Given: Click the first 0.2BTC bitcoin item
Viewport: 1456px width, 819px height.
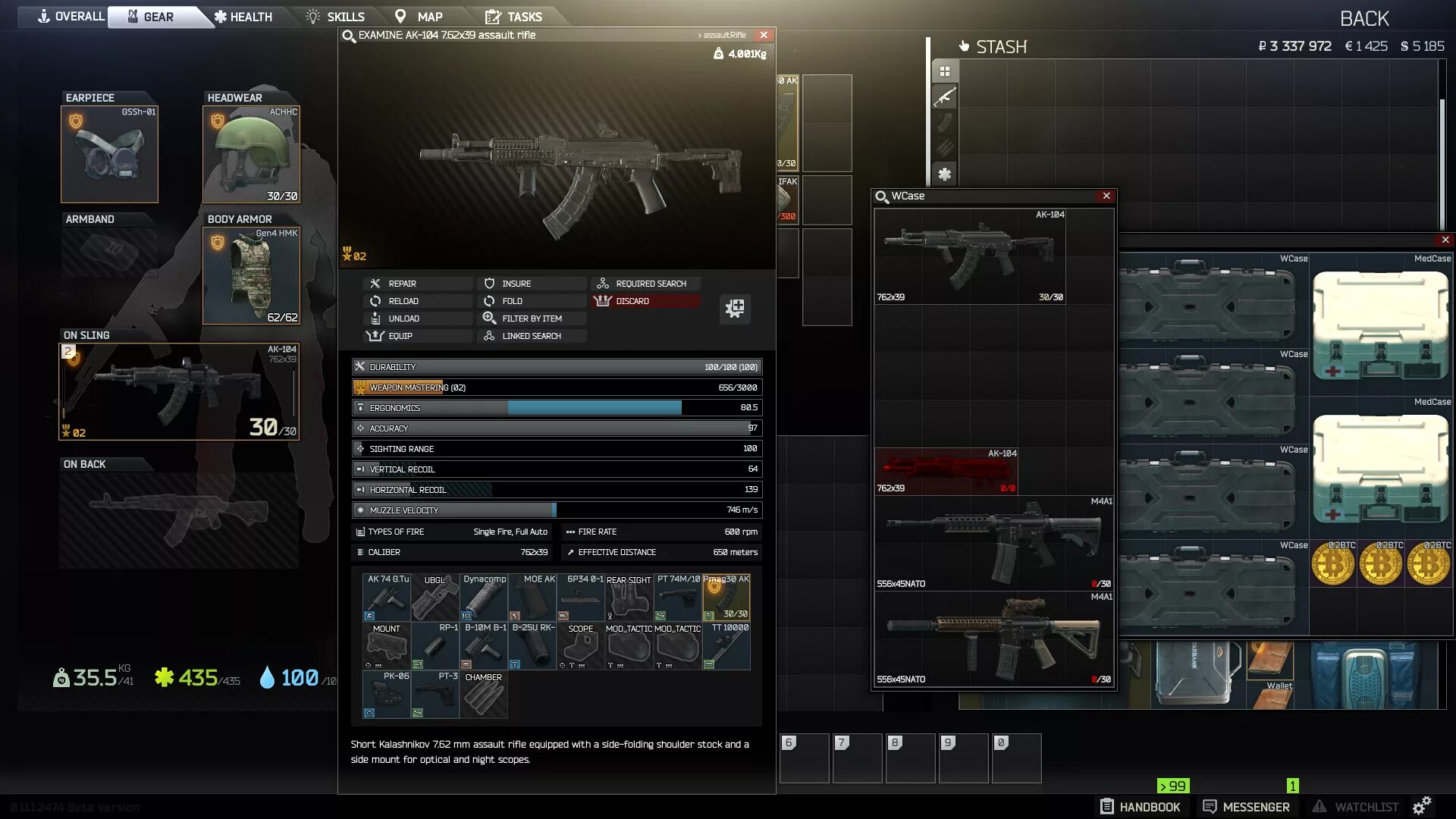Looking at the screenshot, I should 1333,563.
